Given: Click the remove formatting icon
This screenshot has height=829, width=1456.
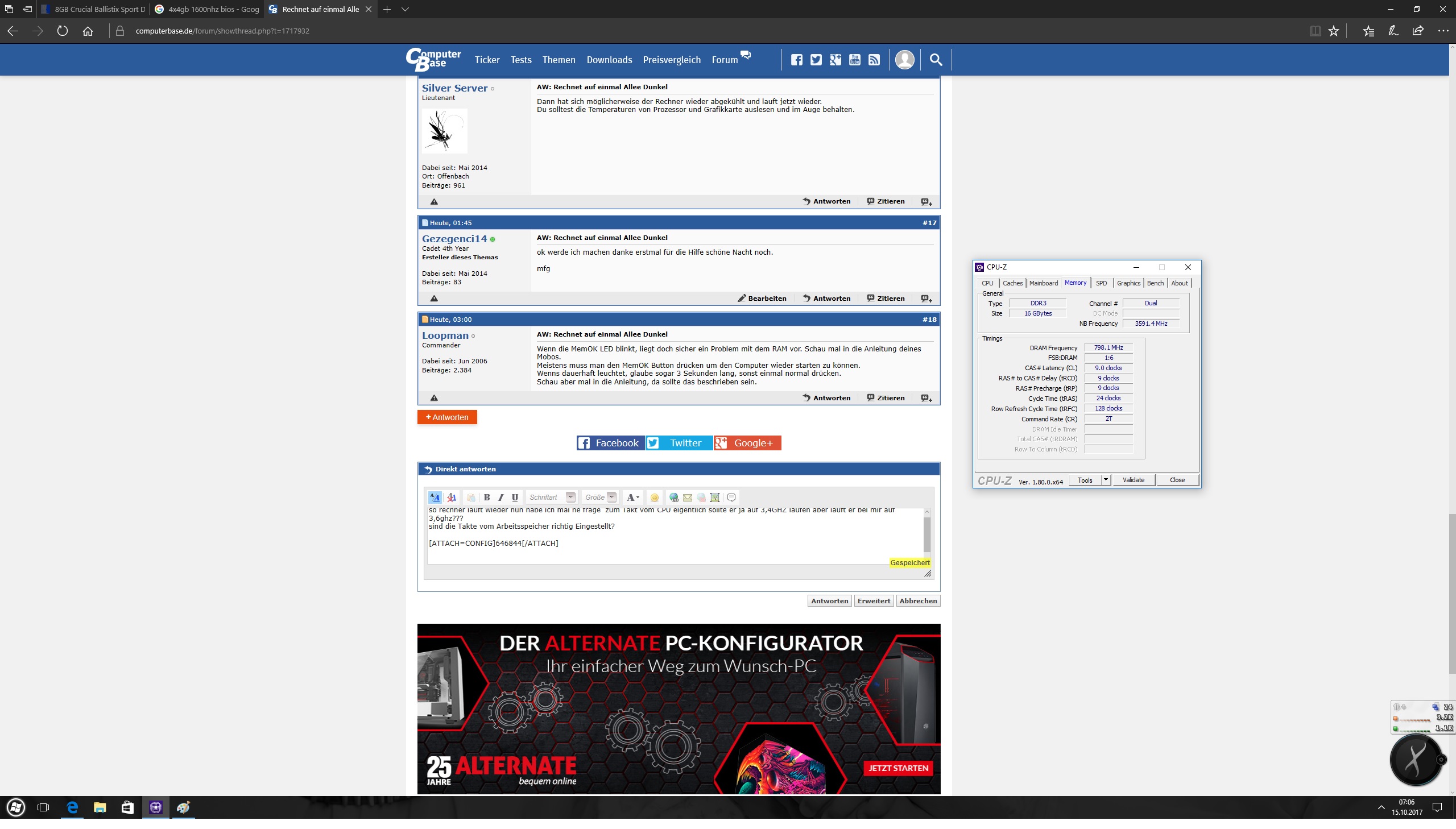Looking at the screenshot, I should (x=452, y=497).
